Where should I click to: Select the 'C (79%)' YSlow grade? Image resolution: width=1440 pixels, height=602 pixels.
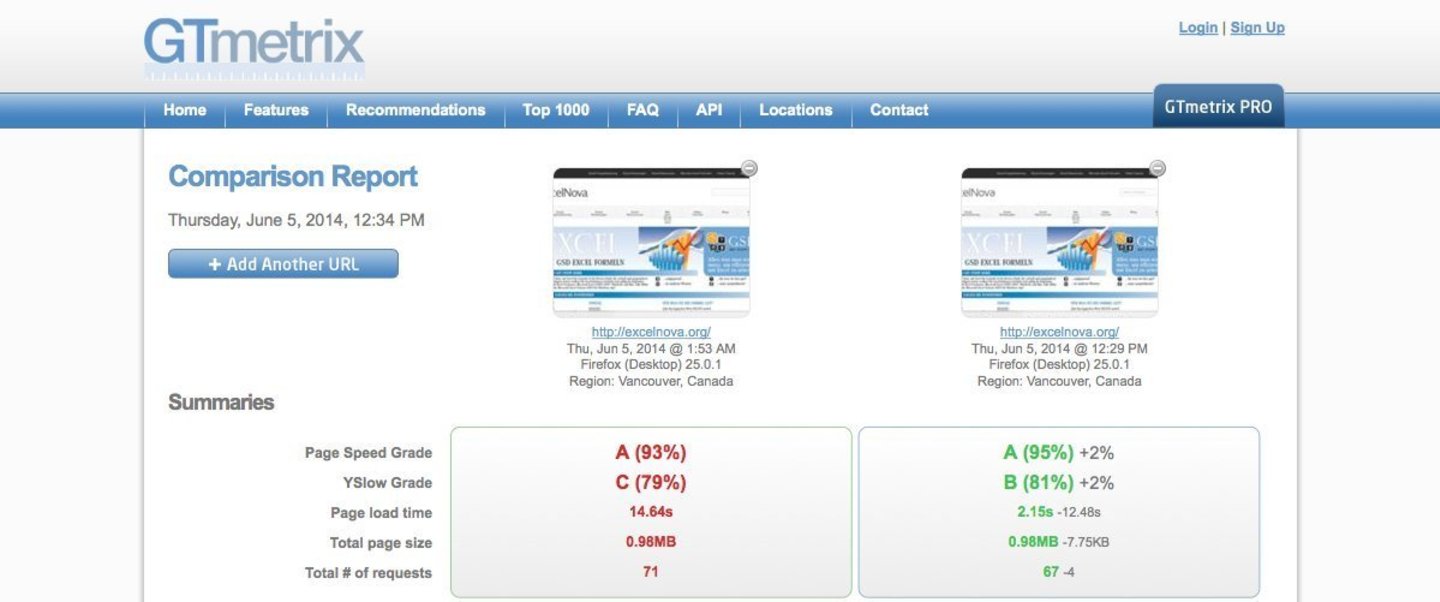651,483
